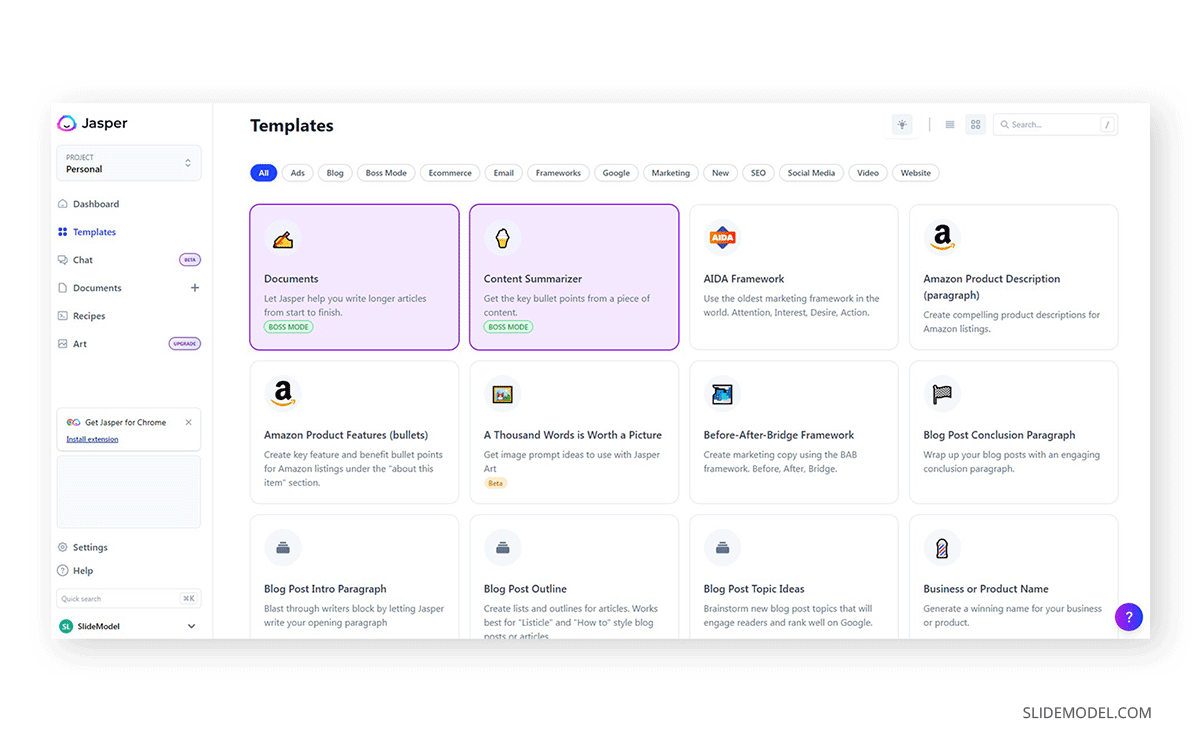Screen dimensions: 1200x743
Task: Filter templates by Website
Action: coord(916,173)
